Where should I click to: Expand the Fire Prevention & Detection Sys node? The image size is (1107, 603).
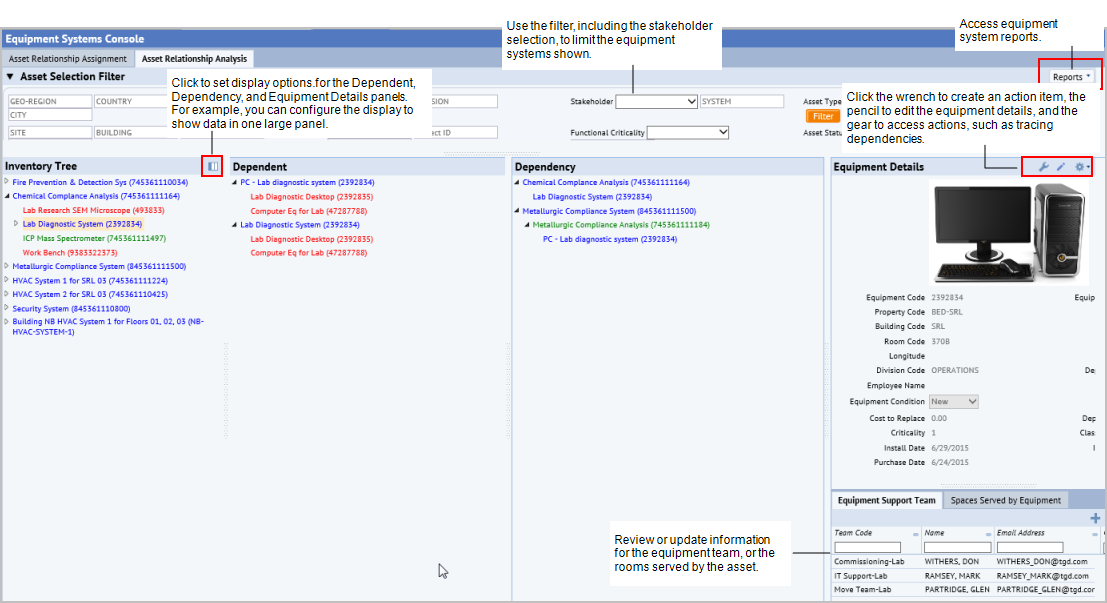pyautogui.click(x=7, y=181)
